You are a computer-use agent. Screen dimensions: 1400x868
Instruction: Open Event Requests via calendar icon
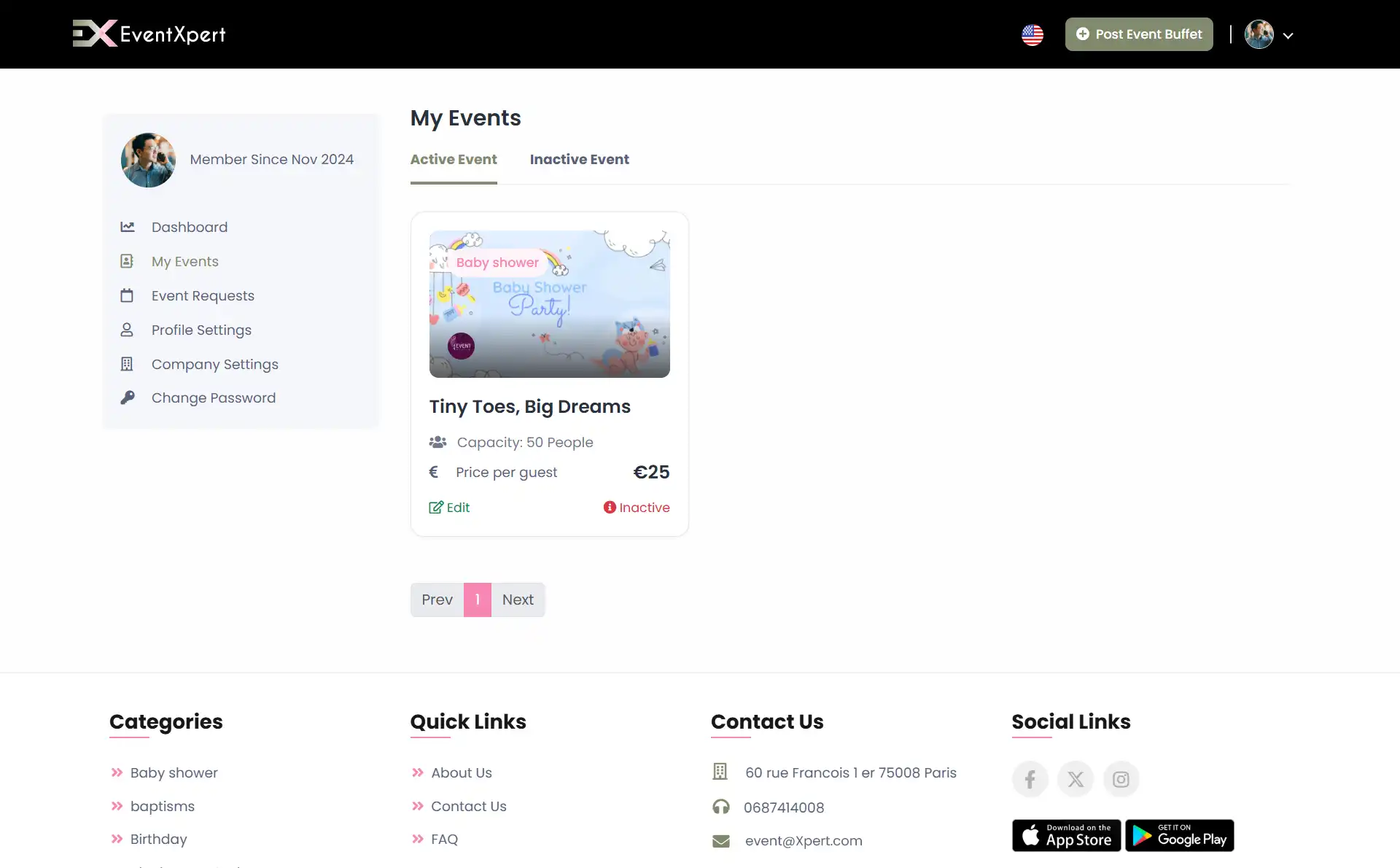click(x=128, y=295)
